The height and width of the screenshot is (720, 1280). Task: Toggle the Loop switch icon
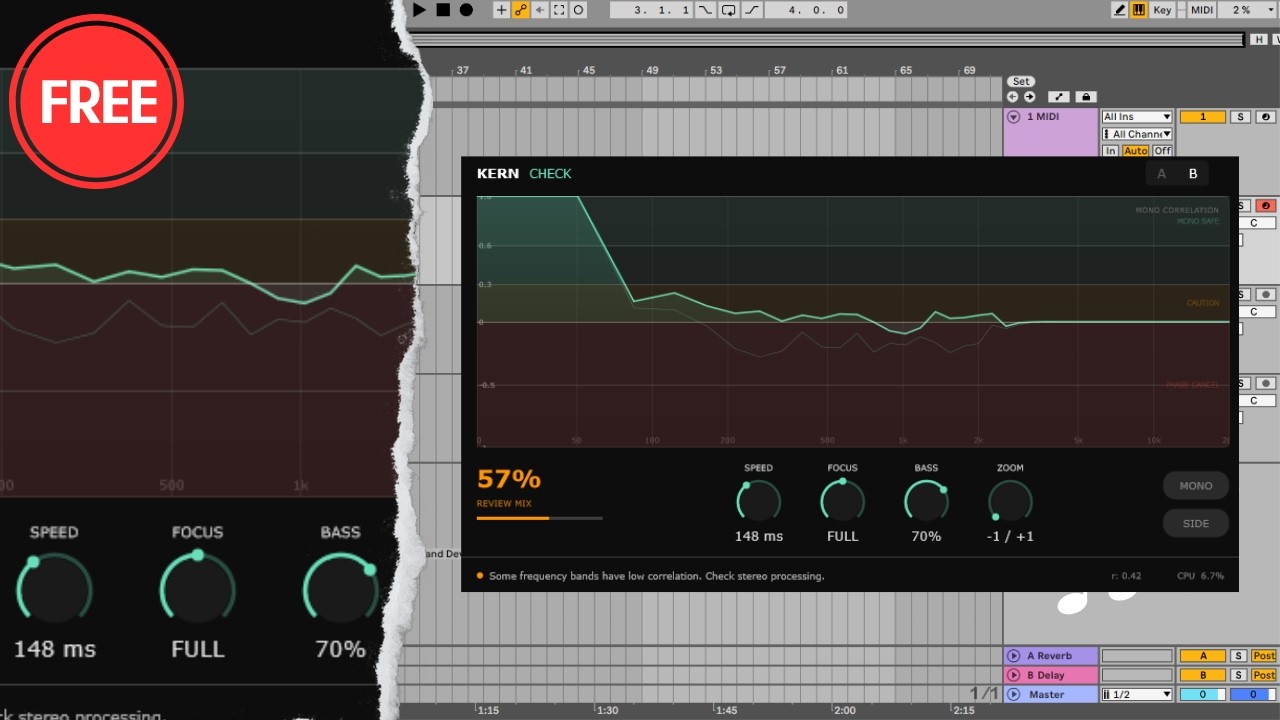(728, 10)
